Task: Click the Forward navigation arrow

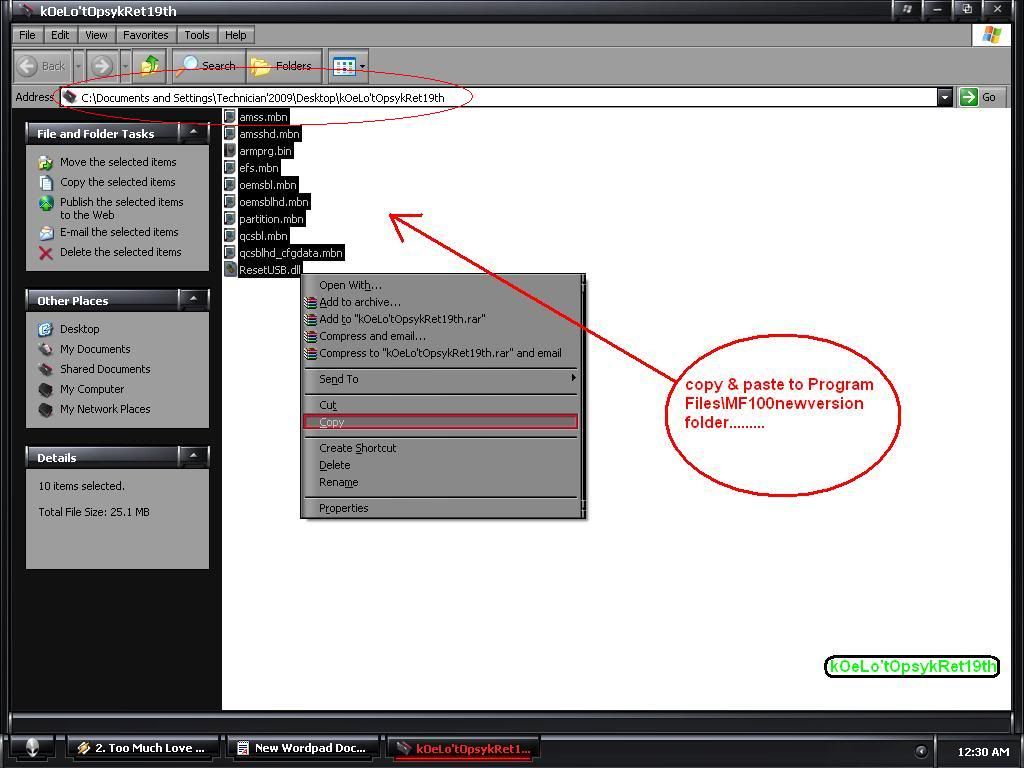Action: click(101, 66)
